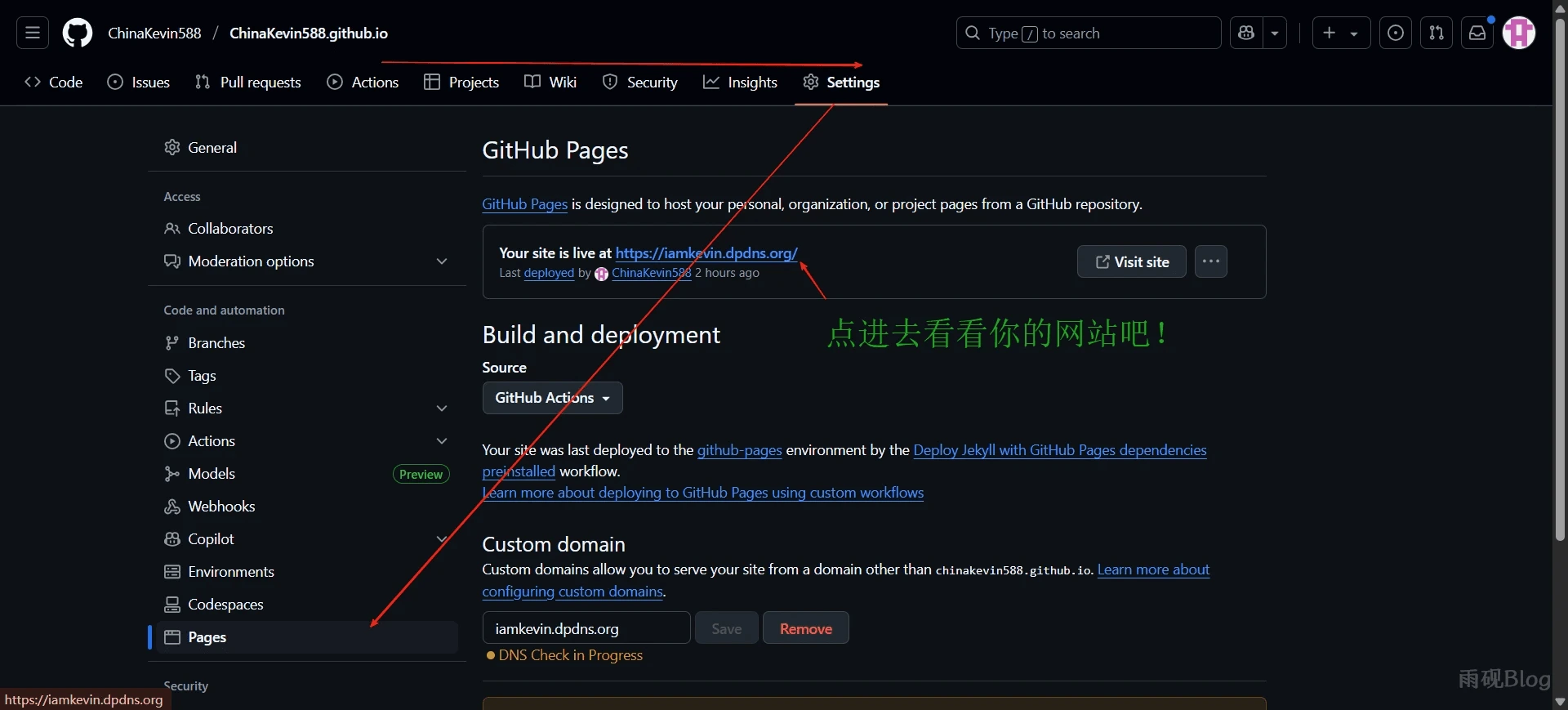Viewport: 1568px width, 710px height.
Task: Expand the Rules sidebar section
Action: (442, 409)
